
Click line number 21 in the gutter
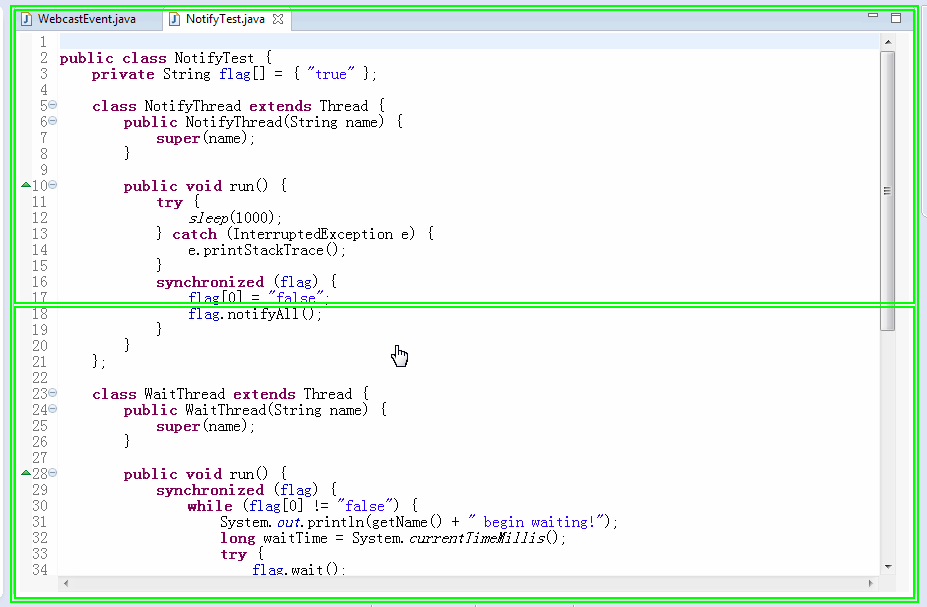40,362
